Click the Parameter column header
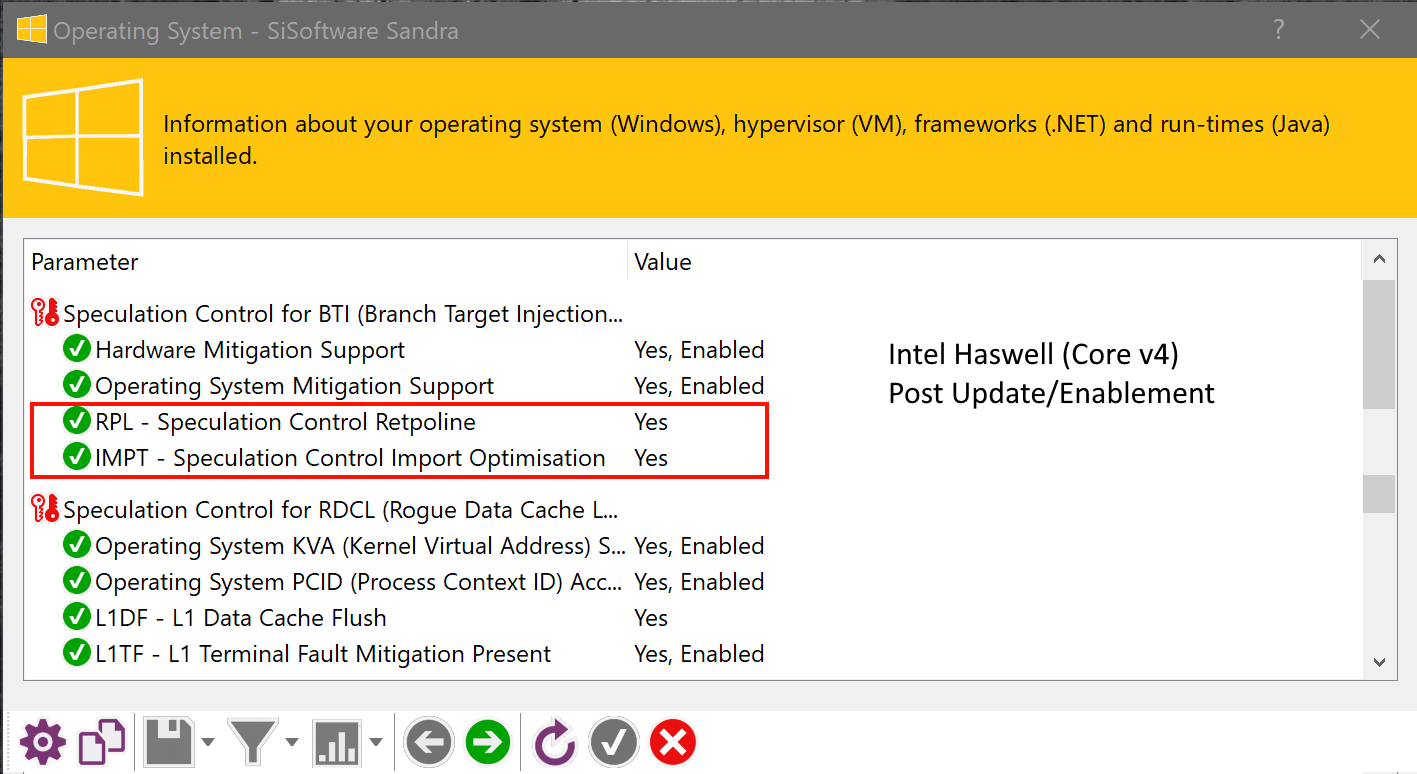 coord(326,262)
